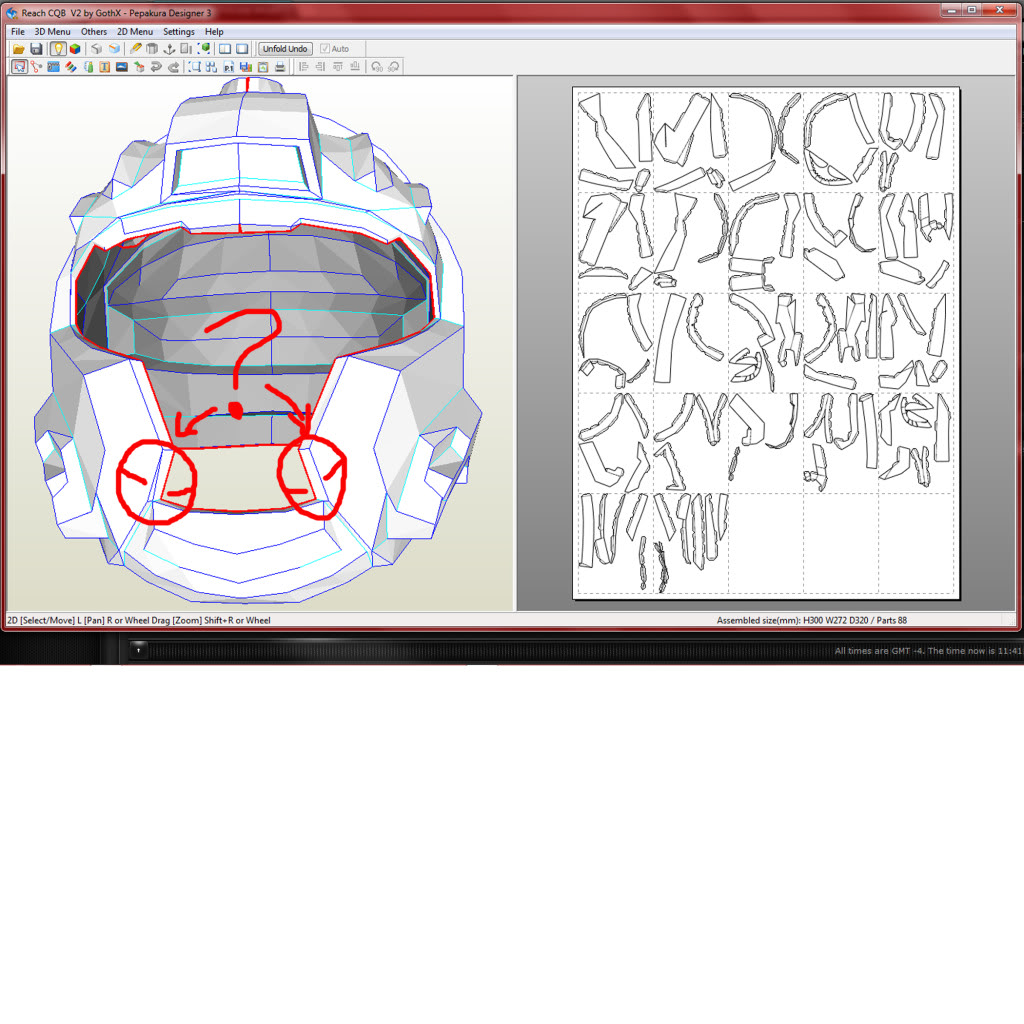Click the split two-pane window layout icon

coord(225,49)
